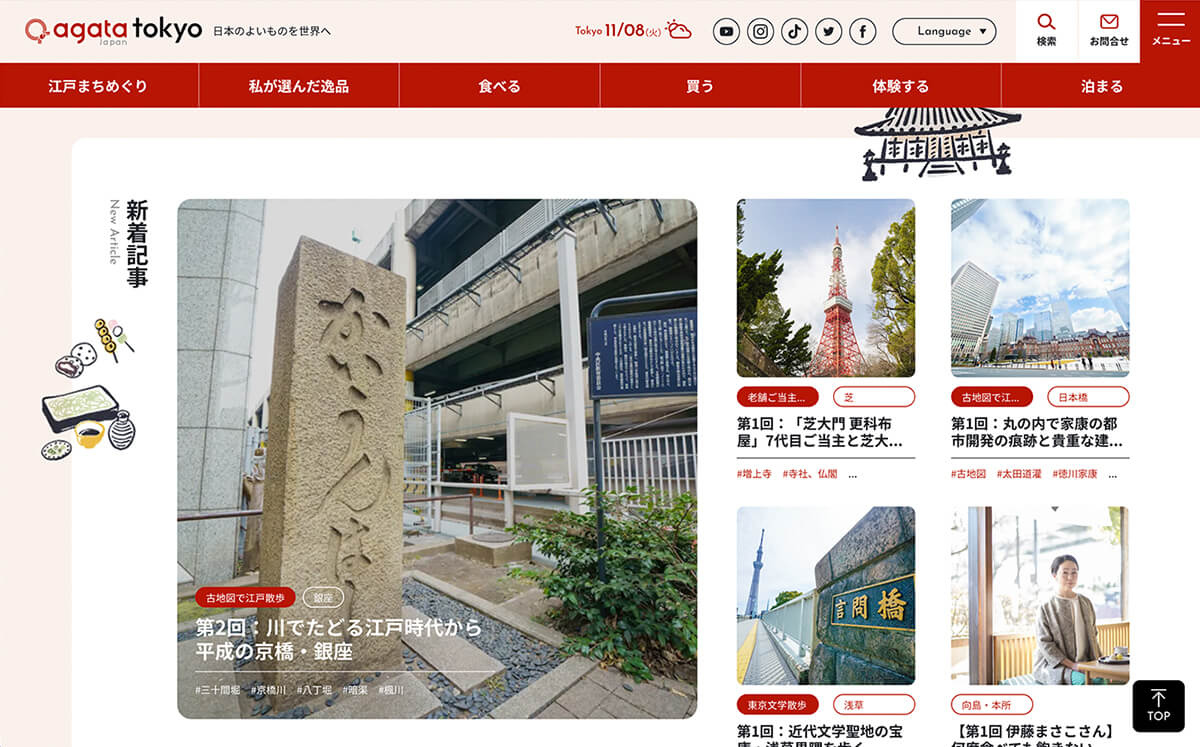Open the Twitter social icon
The height and width of the screenshot is (747, 1200).
click(x=828, y=32)
